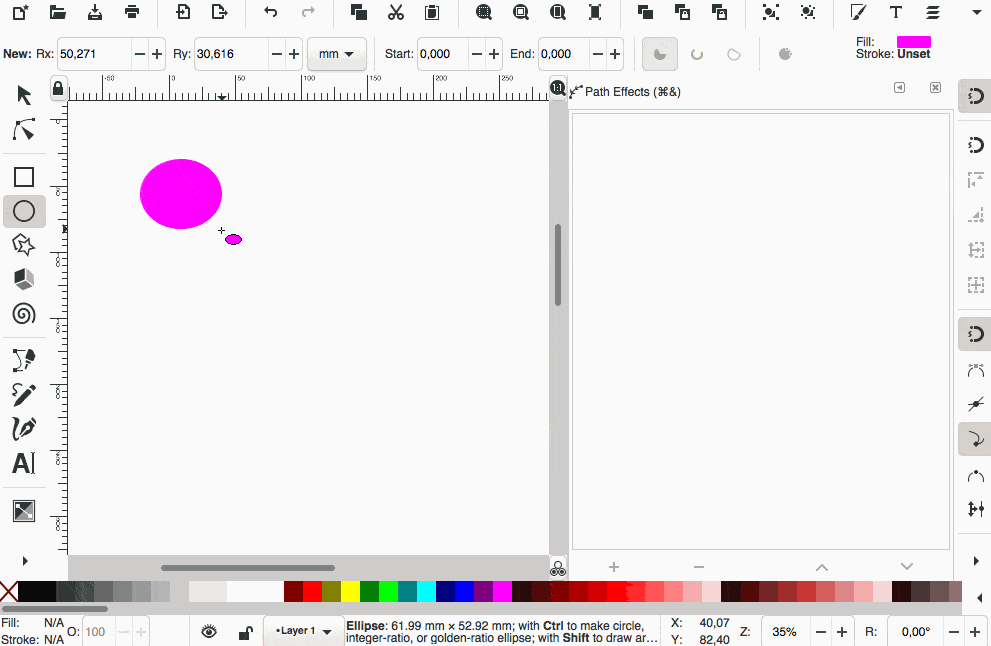
Task: Move the path effect down
Action: (907, 567)
